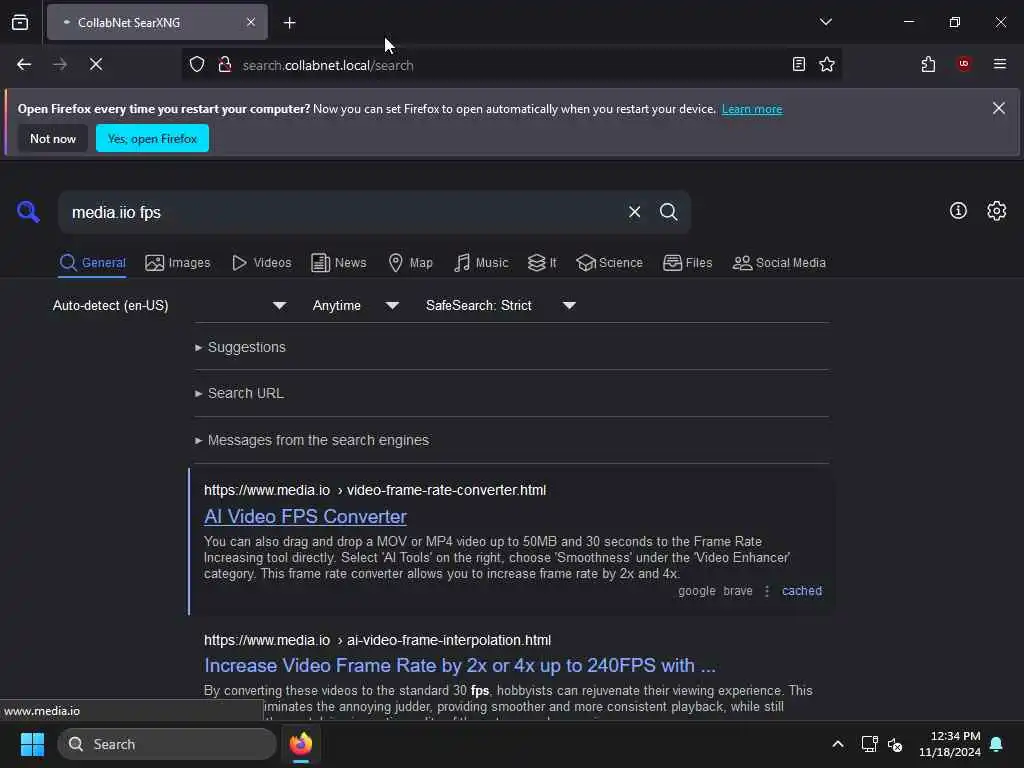Click Firefox taskbar icon
Viewport: 1024px width, 768px height.
click(x=300, y=744)
